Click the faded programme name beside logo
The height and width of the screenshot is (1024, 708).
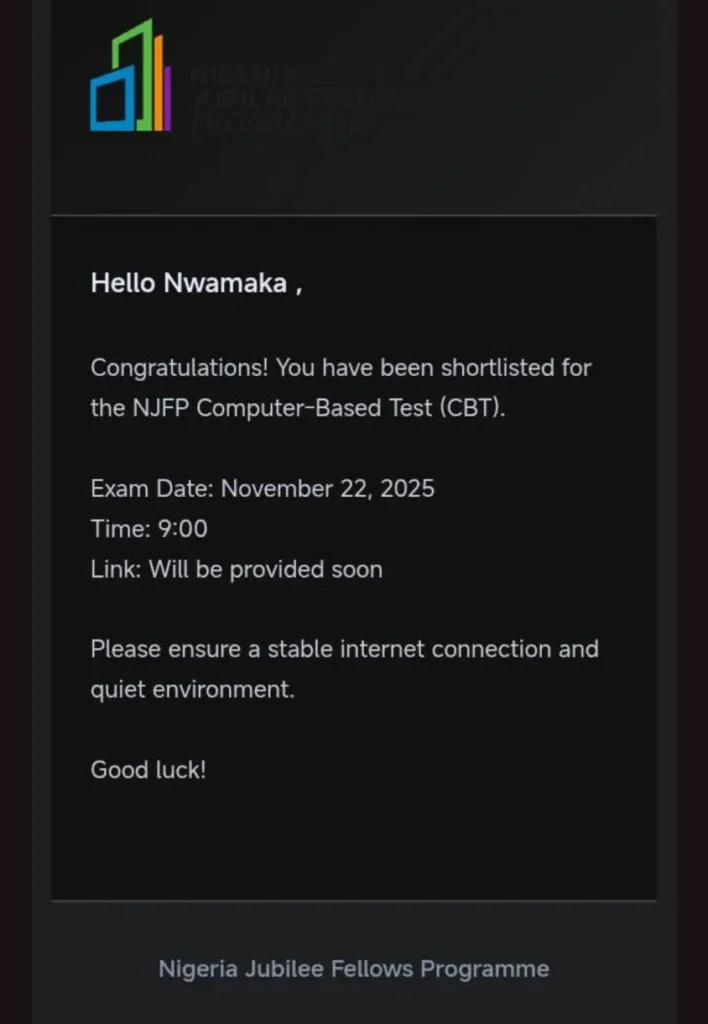[x=300, y=99]
